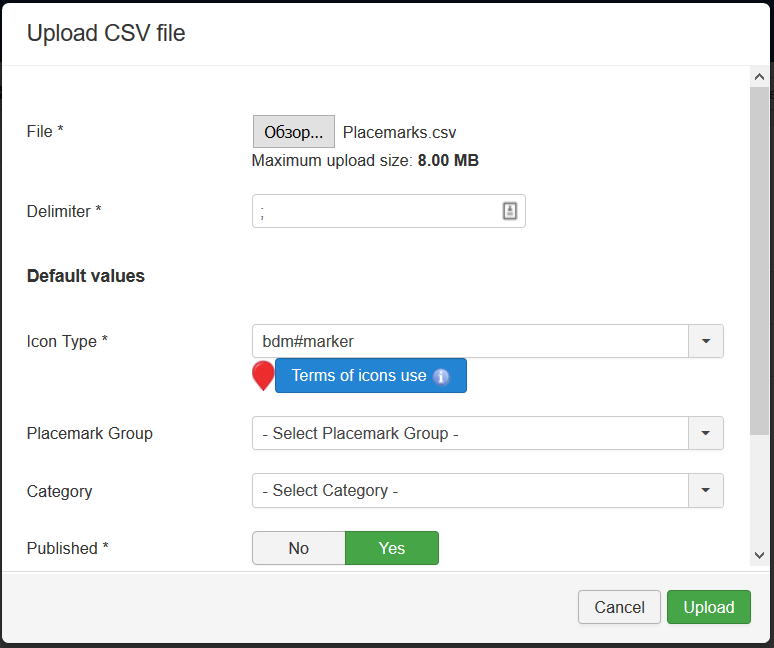Set Published to No
The height and width of the screenshot is (648, 774).
point(298,548)
